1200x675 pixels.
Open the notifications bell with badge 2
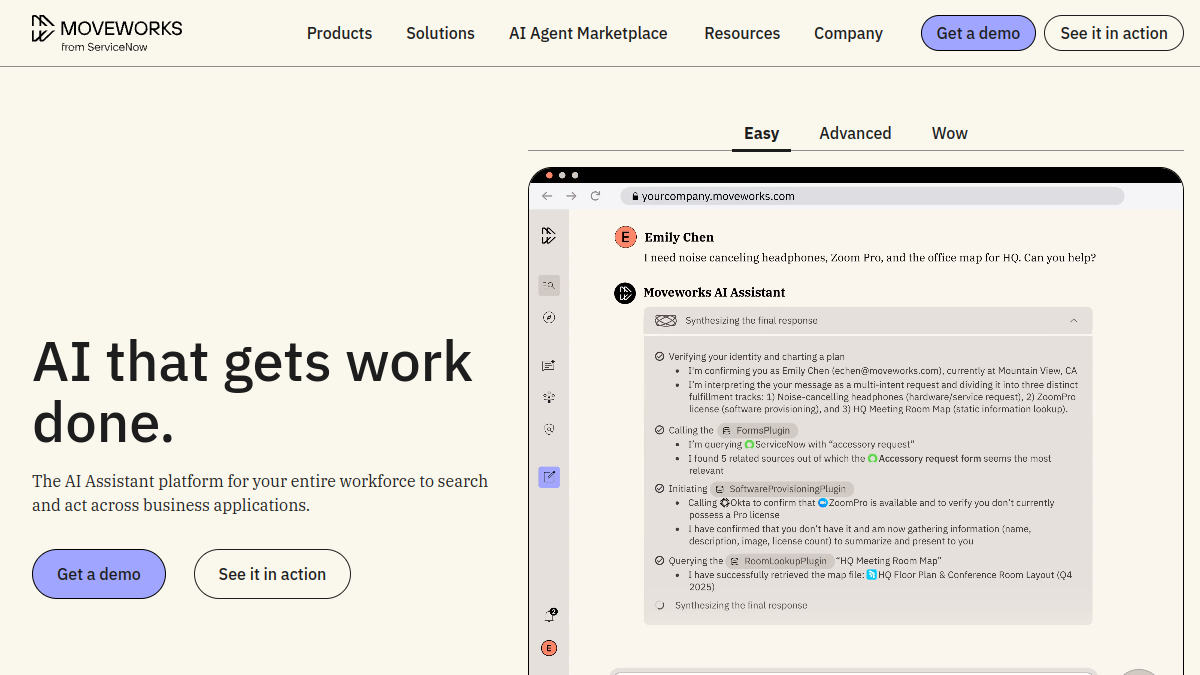point(550,615)
